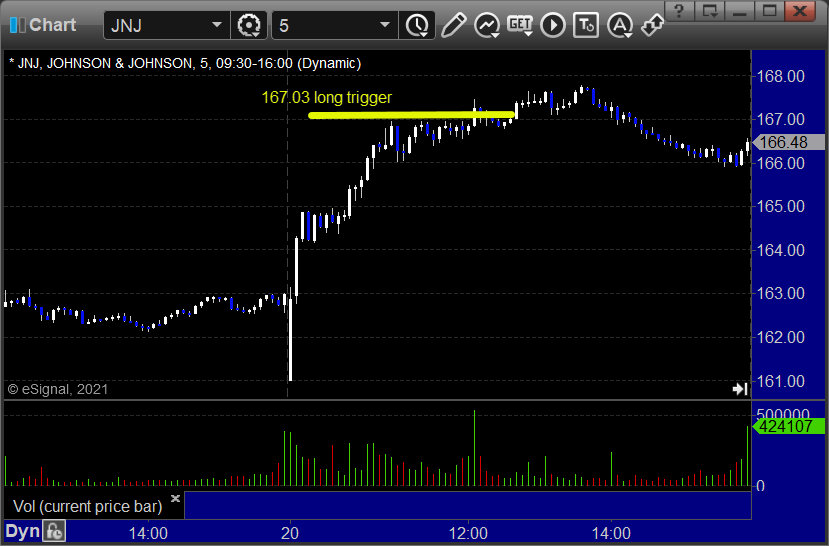Viewport: 829px width, 546px height.
Task: Select the yellow trigger line on chart
Action: tap(411, 115)
